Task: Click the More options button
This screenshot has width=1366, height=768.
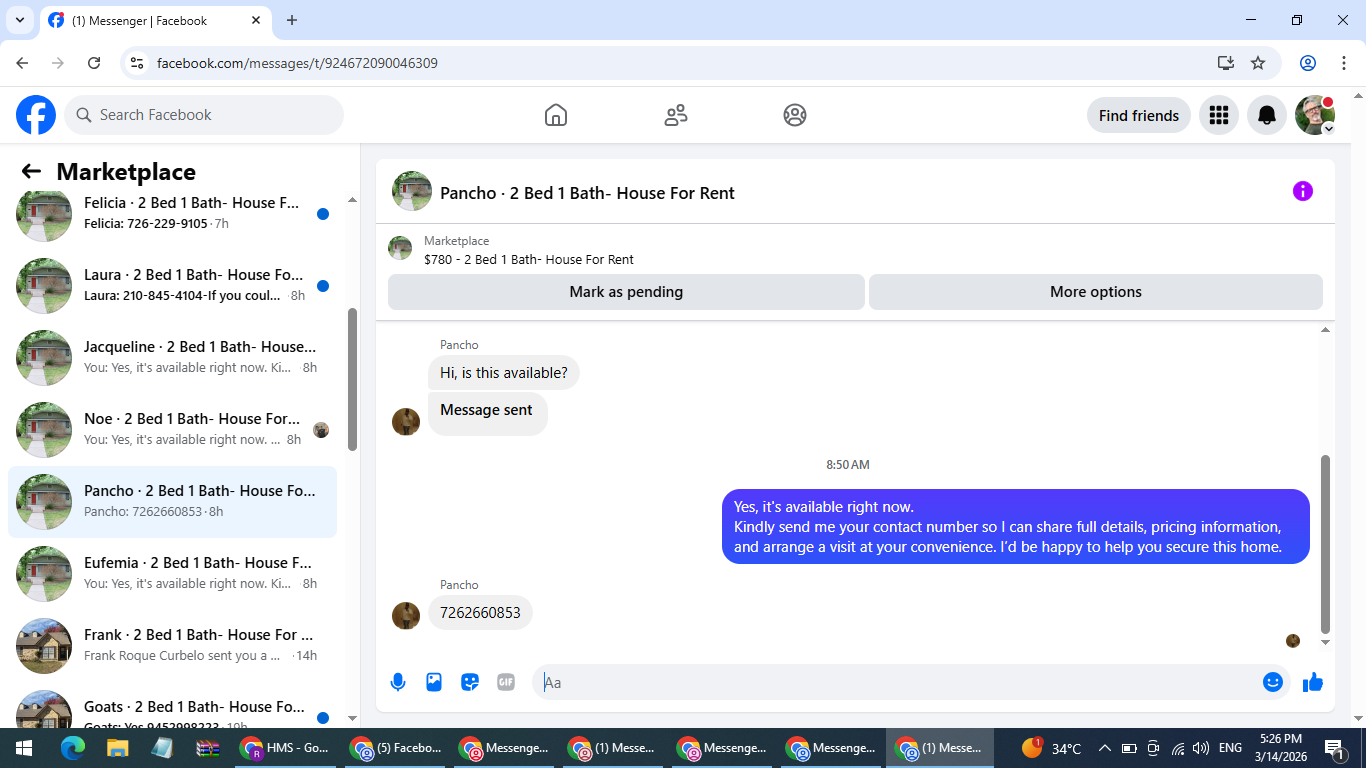Action: [x=1096, y=292]
